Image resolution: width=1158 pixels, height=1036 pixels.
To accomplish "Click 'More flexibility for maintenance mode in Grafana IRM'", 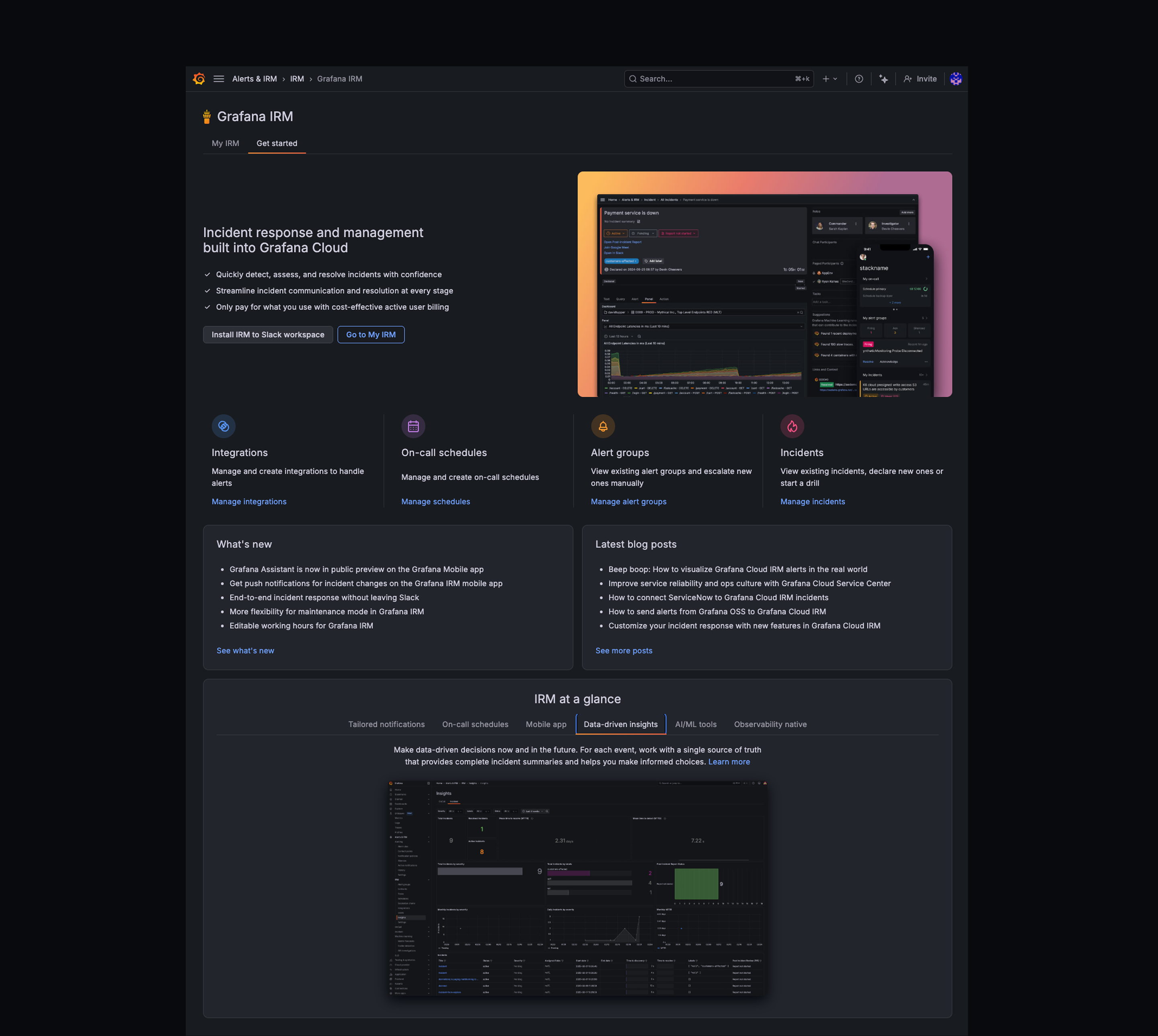I will pyautogui.click(x=327, y=611).
